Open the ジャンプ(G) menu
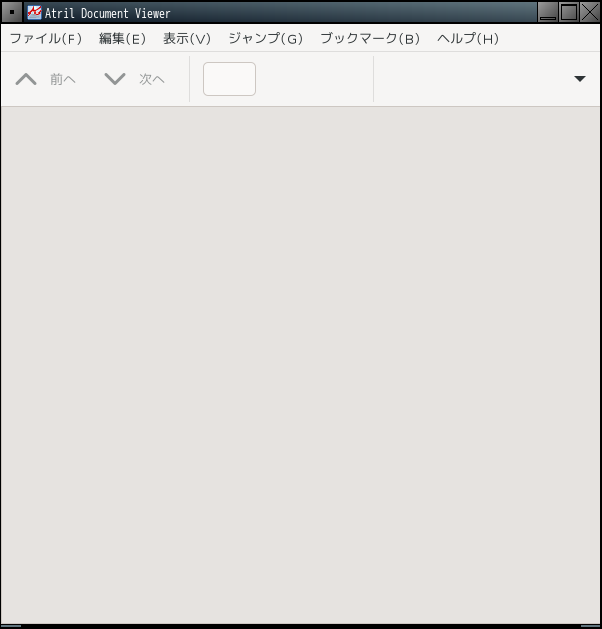602x629 pixels. point(266,39)
